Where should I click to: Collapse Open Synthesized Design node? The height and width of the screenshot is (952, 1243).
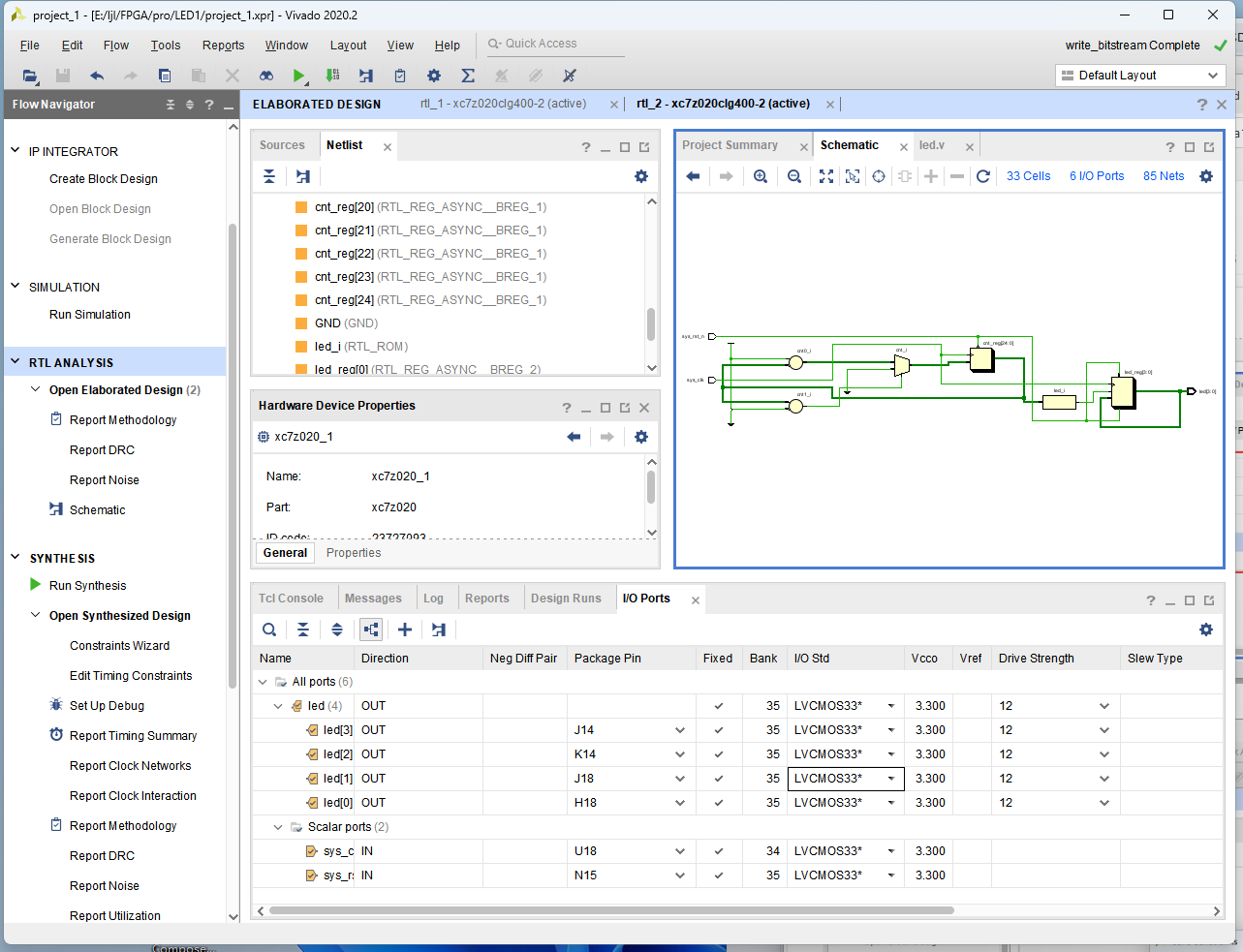[36, 615]
